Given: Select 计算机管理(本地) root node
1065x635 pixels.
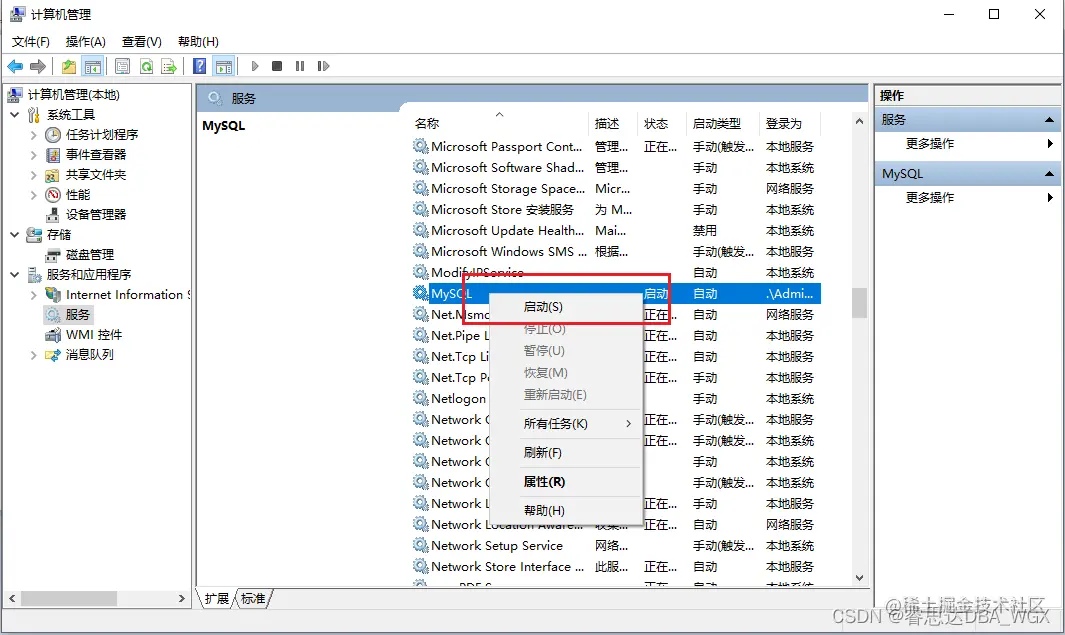Looking at the screenshot, I should [x=73, y=94].
